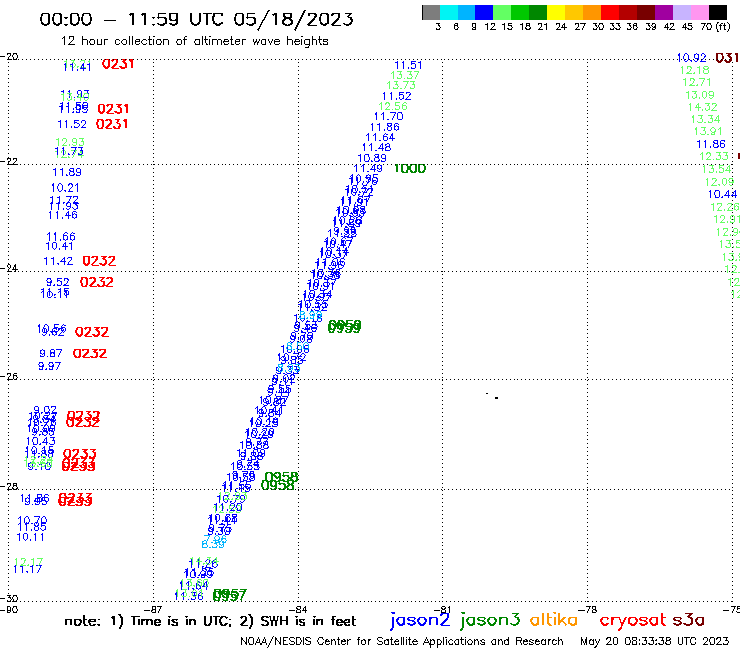The width and height of the screenshot is (740, 650).
Task: Click the green time label 0959
Action: coord(345,326)
